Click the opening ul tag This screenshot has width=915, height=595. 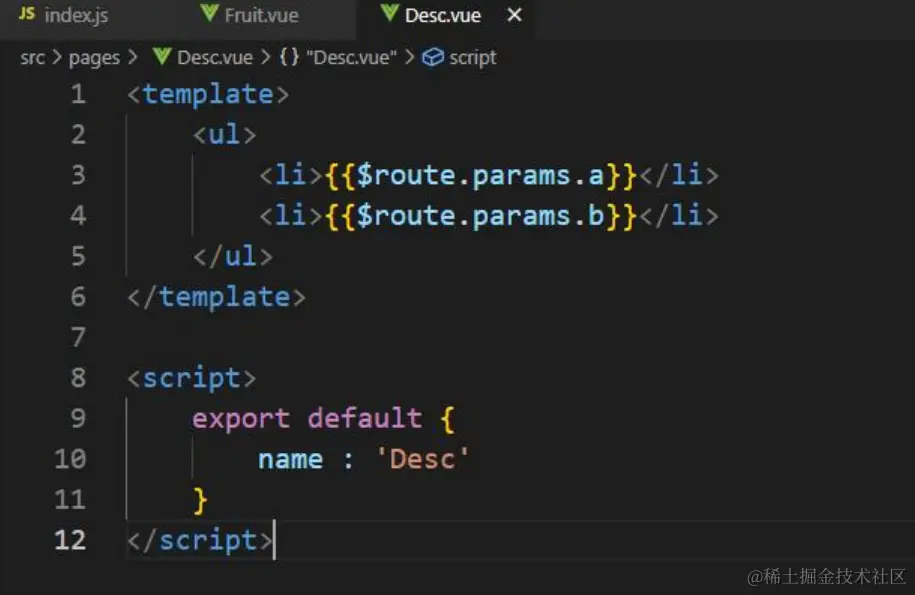tap(225, 135)
